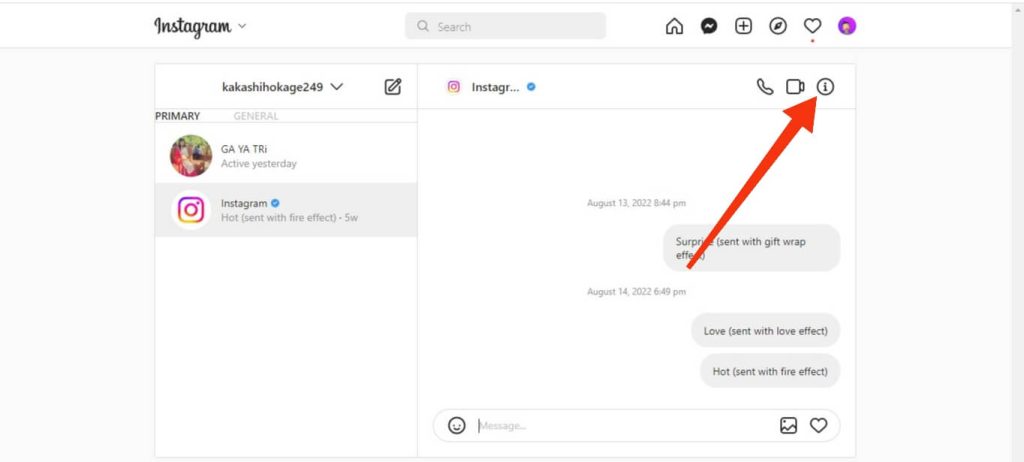1024x462 pixels.
Task: Open the profile avatar in top bar
Action: (x=847, y=26)
